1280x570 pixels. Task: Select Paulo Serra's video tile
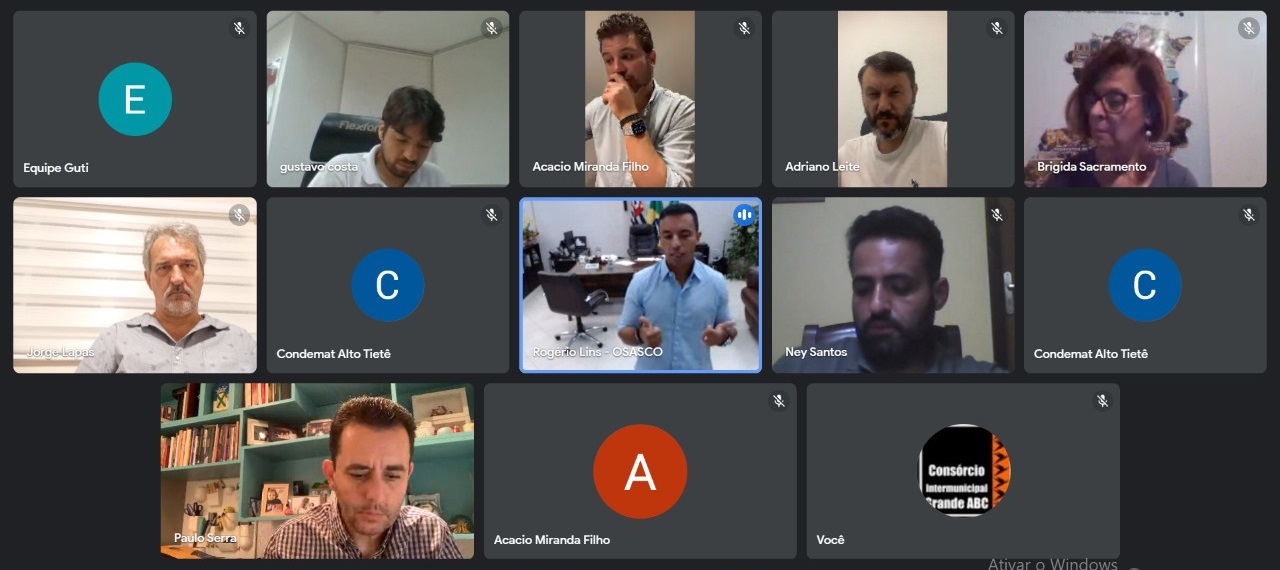pyautogui.click(x=317, y=471)
